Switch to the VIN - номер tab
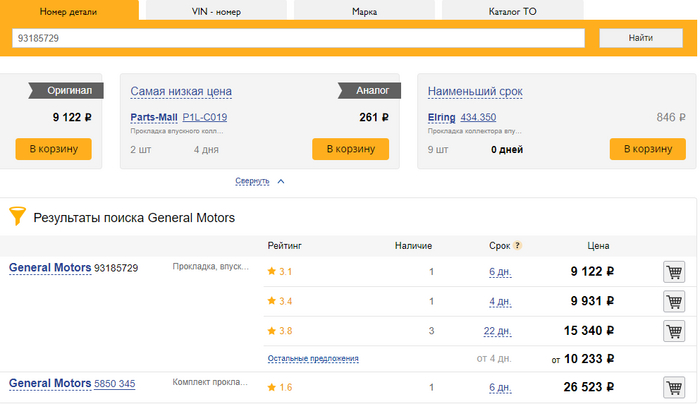This screenshot has width=700, height=404. (216, 11)
